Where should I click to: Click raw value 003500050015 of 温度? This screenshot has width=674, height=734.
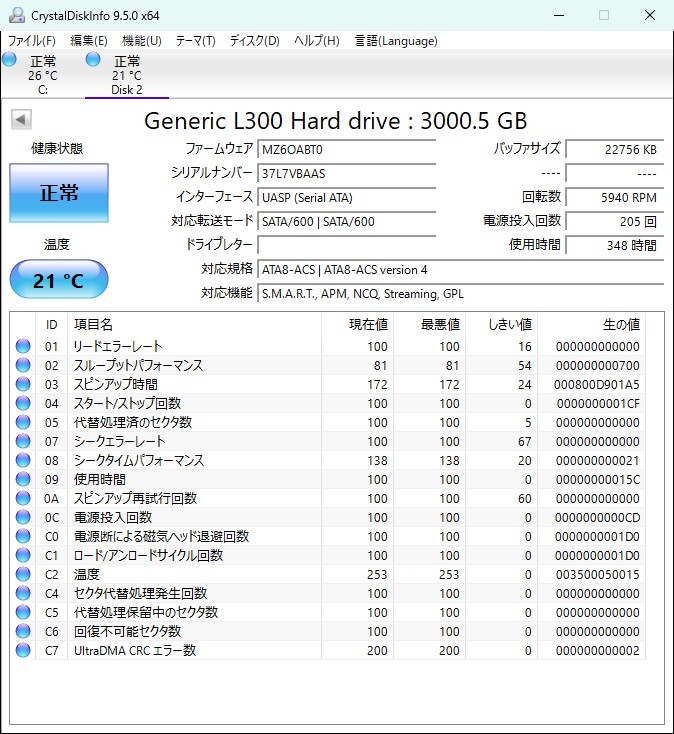597,574
